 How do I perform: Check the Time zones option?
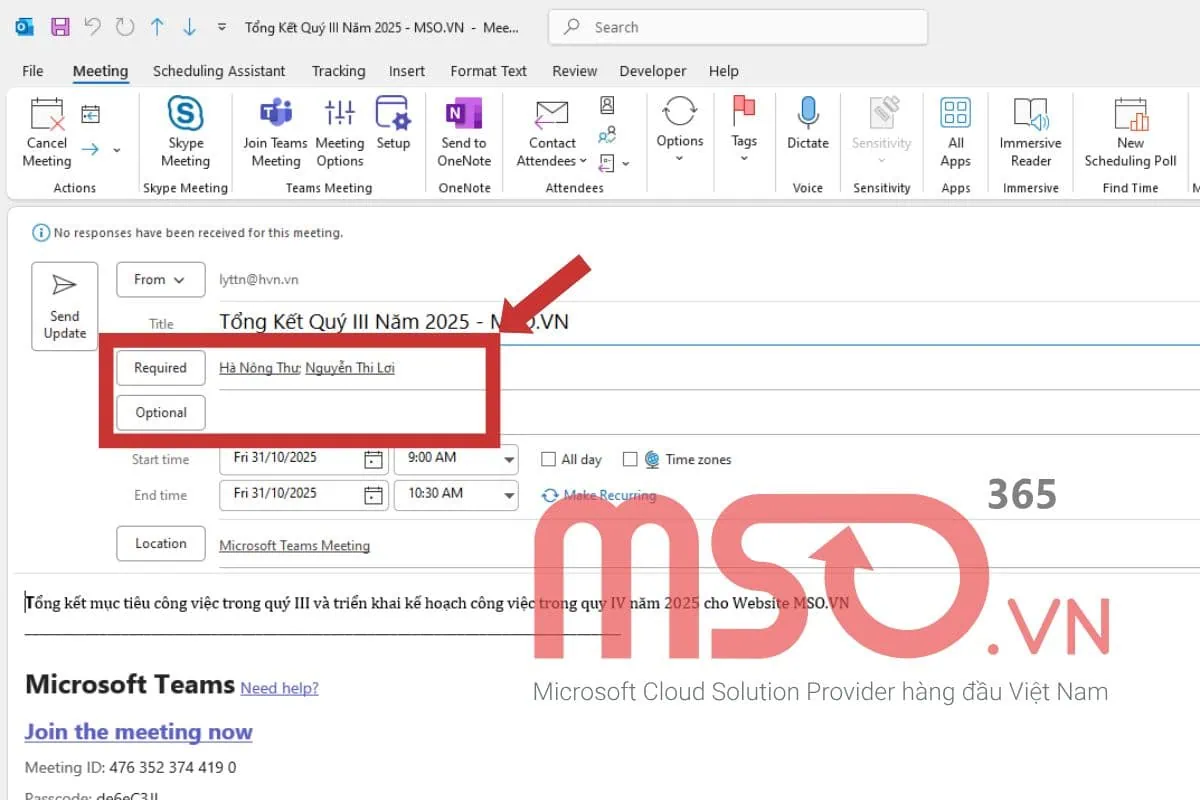coord(630,459)
